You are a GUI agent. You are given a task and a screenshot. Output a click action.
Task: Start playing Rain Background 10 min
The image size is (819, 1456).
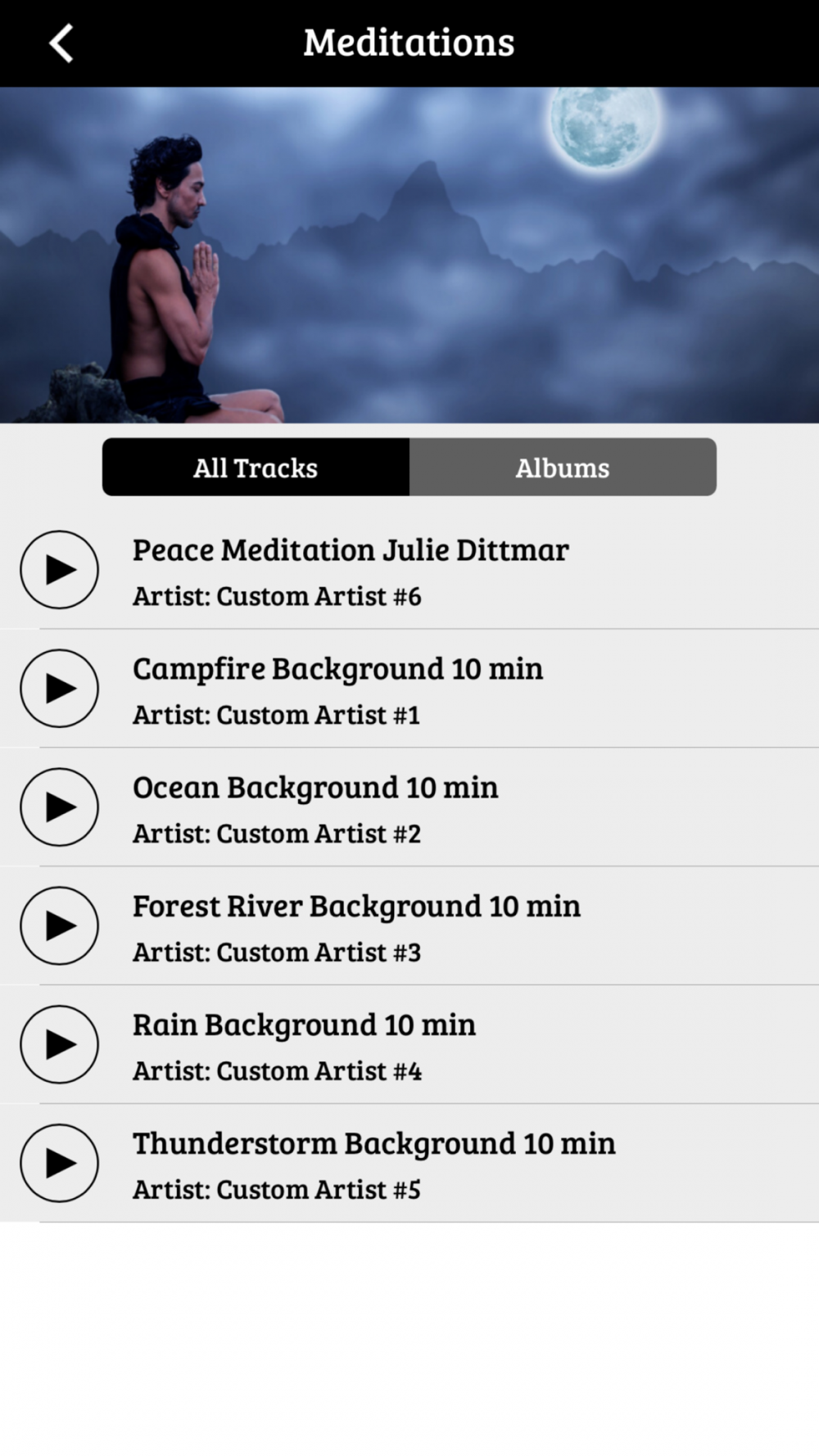click(59, 1044)
